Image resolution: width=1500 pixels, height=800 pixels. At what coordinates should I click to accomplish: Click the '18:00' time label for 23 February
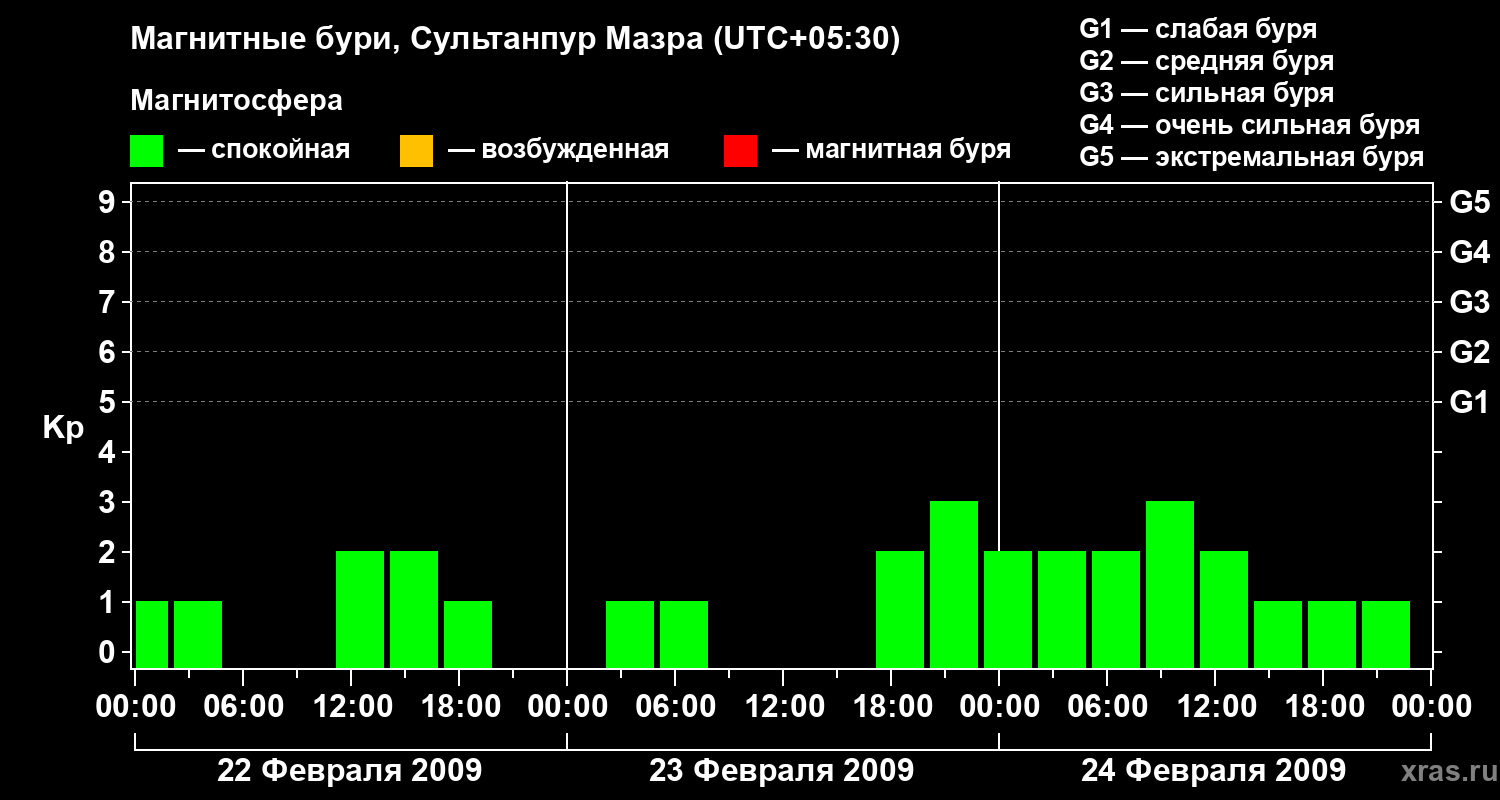click(x=891, y=707)
